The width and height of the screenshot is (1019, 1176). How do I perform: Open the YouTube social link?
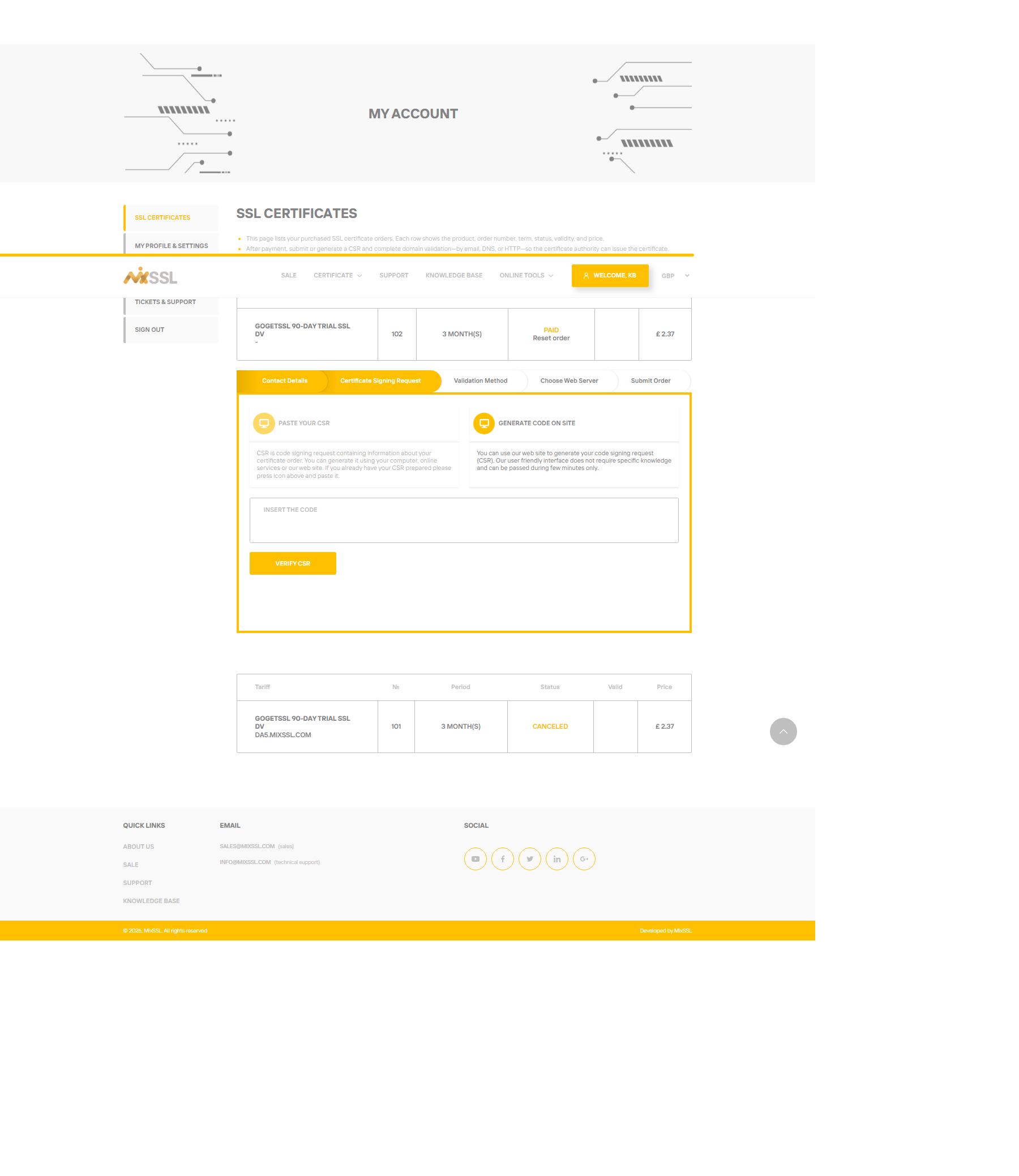click(476, 859)
